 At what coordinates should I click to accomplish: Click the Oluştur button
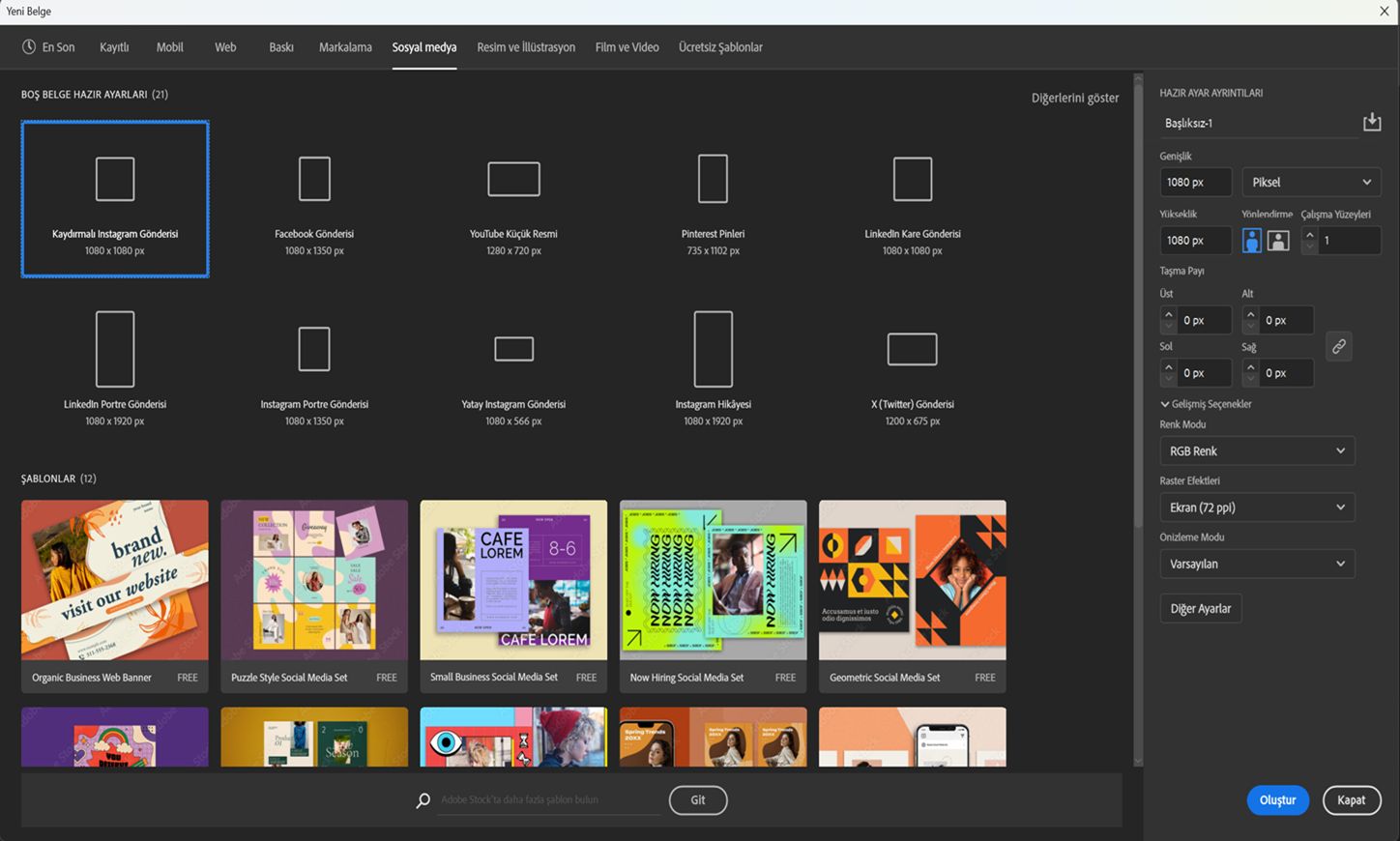point(1277,800)
